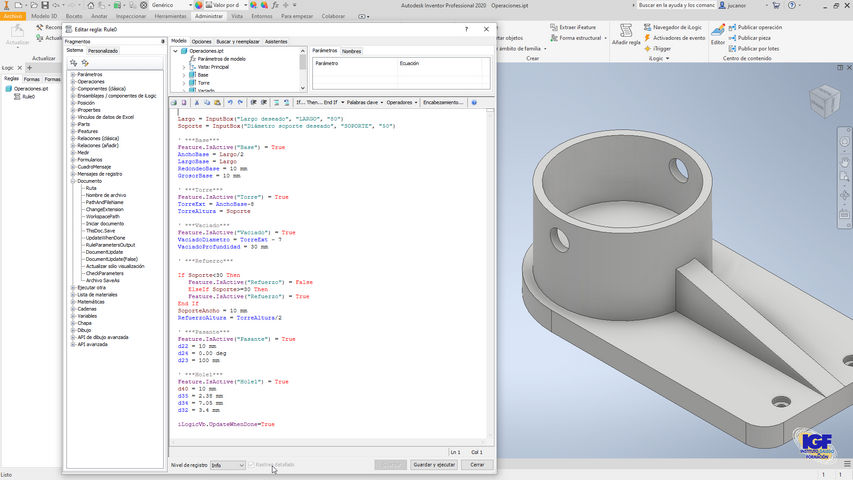
Task: Switch to the Buscar y reemplazar tab
Action: pos(238,41)
